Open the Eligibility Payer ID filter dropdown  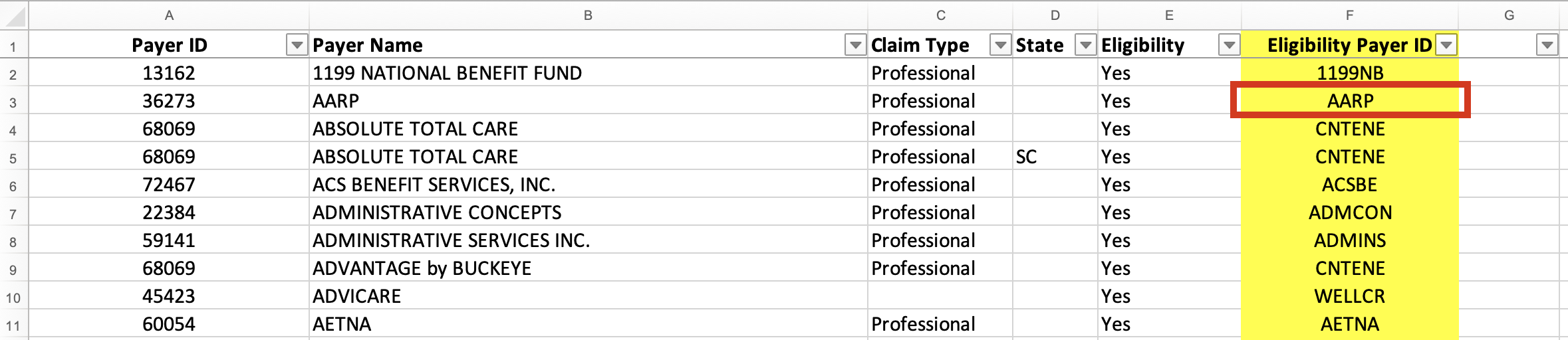pos(1446,45)
